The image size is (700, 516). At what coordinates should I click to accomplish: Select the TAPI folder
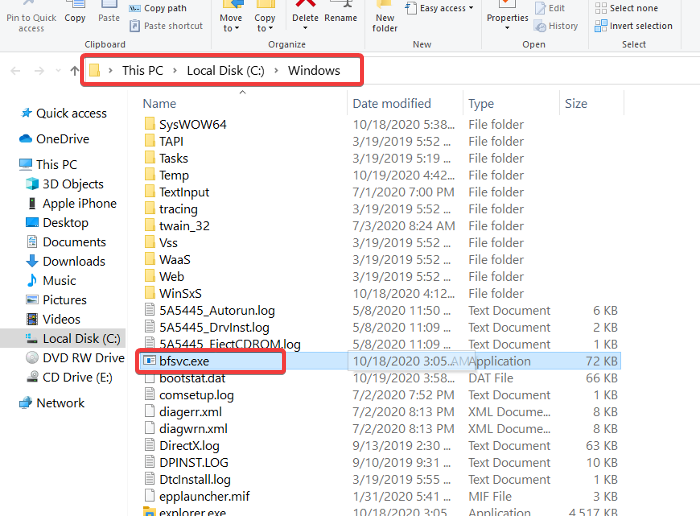(x=164, y=141)
